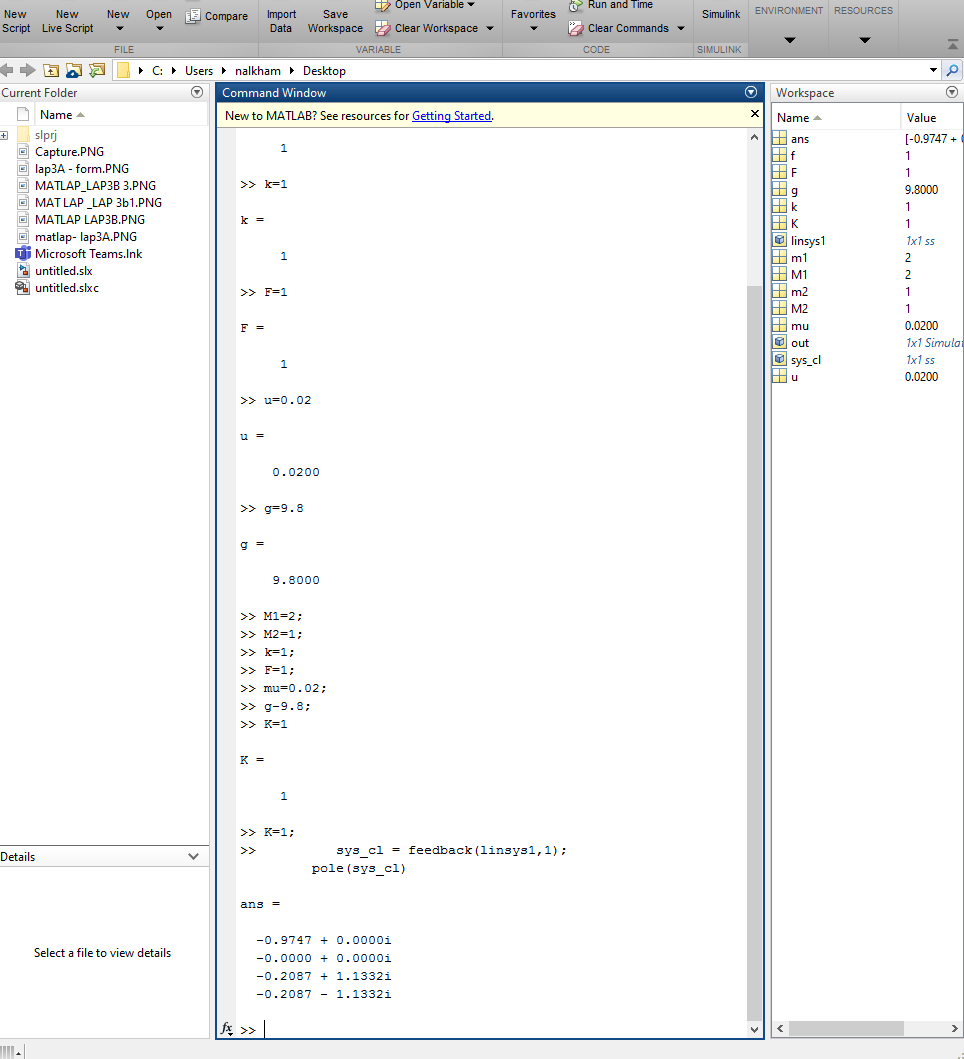This screenshot has height=1059, width=964.
Task: Expand the slprj folder tree node
Action: click(4, 136)
